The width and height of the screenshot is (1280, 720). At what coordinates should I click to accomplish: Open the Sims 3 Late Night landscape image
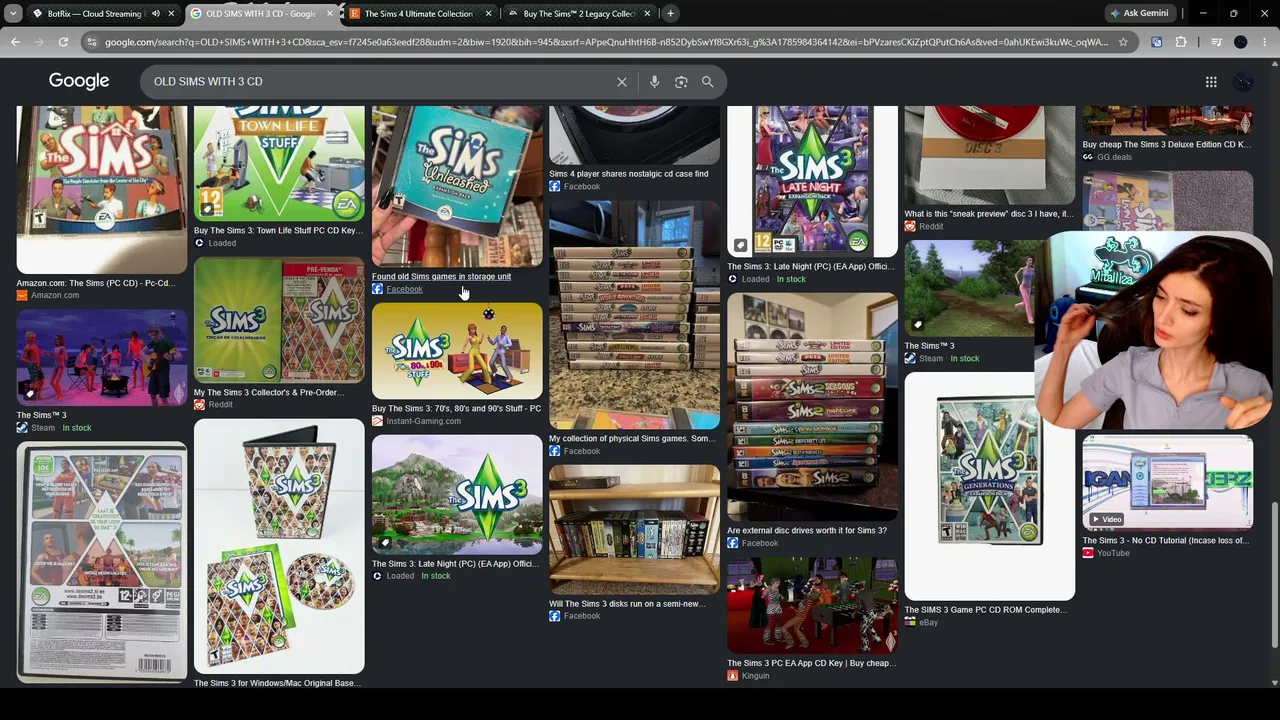click(457, 494)
